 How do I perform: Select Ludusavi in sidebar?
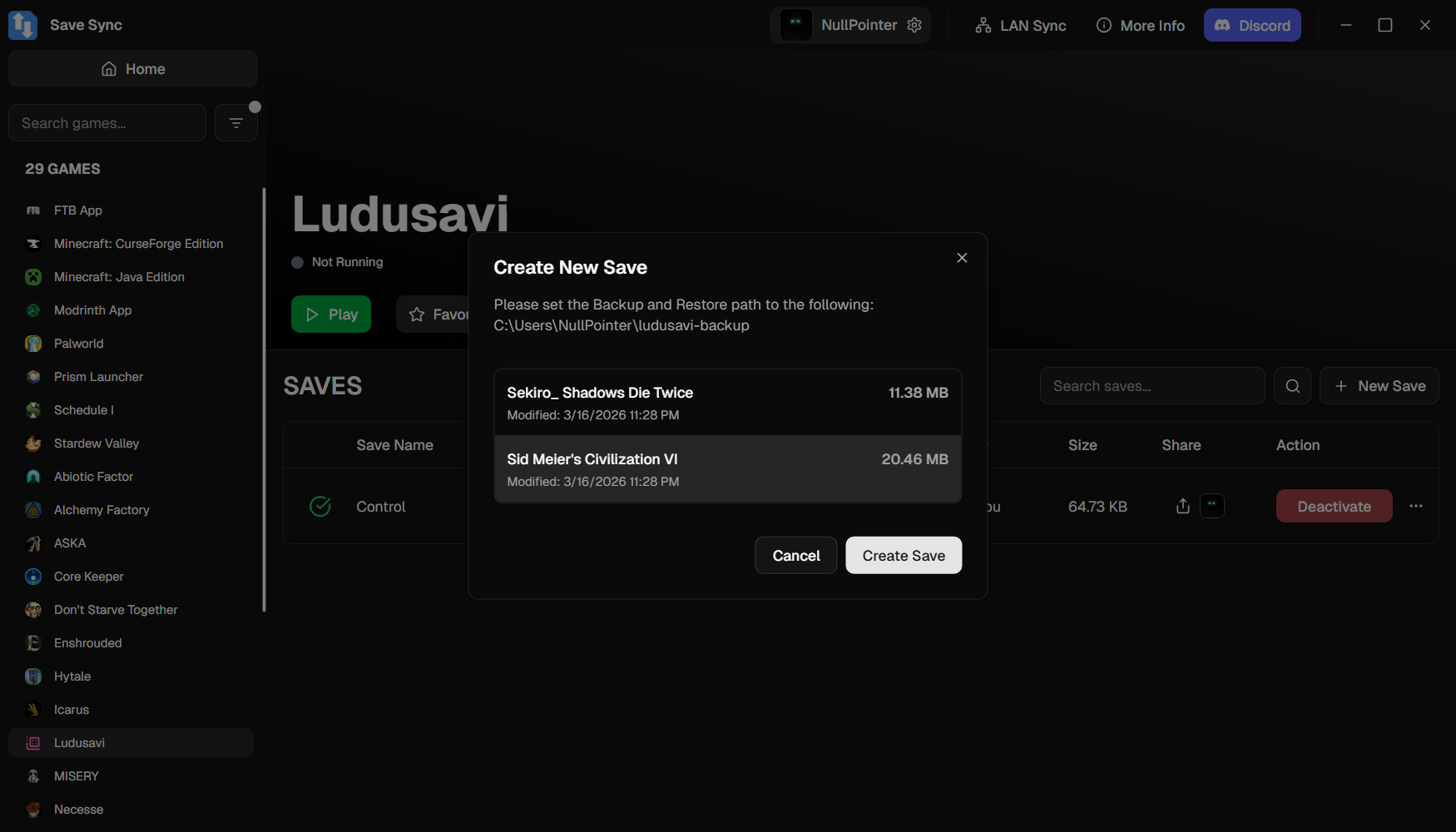131,743
